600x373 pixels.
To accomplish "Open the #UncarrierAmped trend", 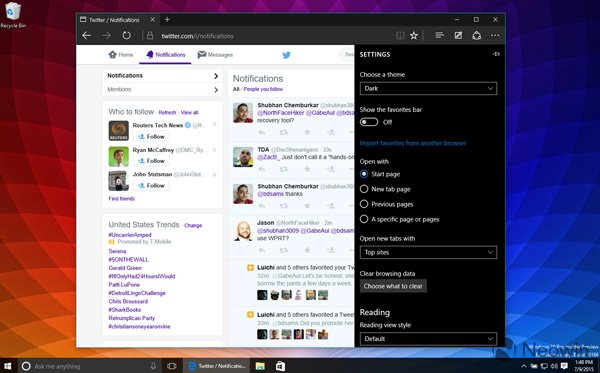I will coord(130,235).
